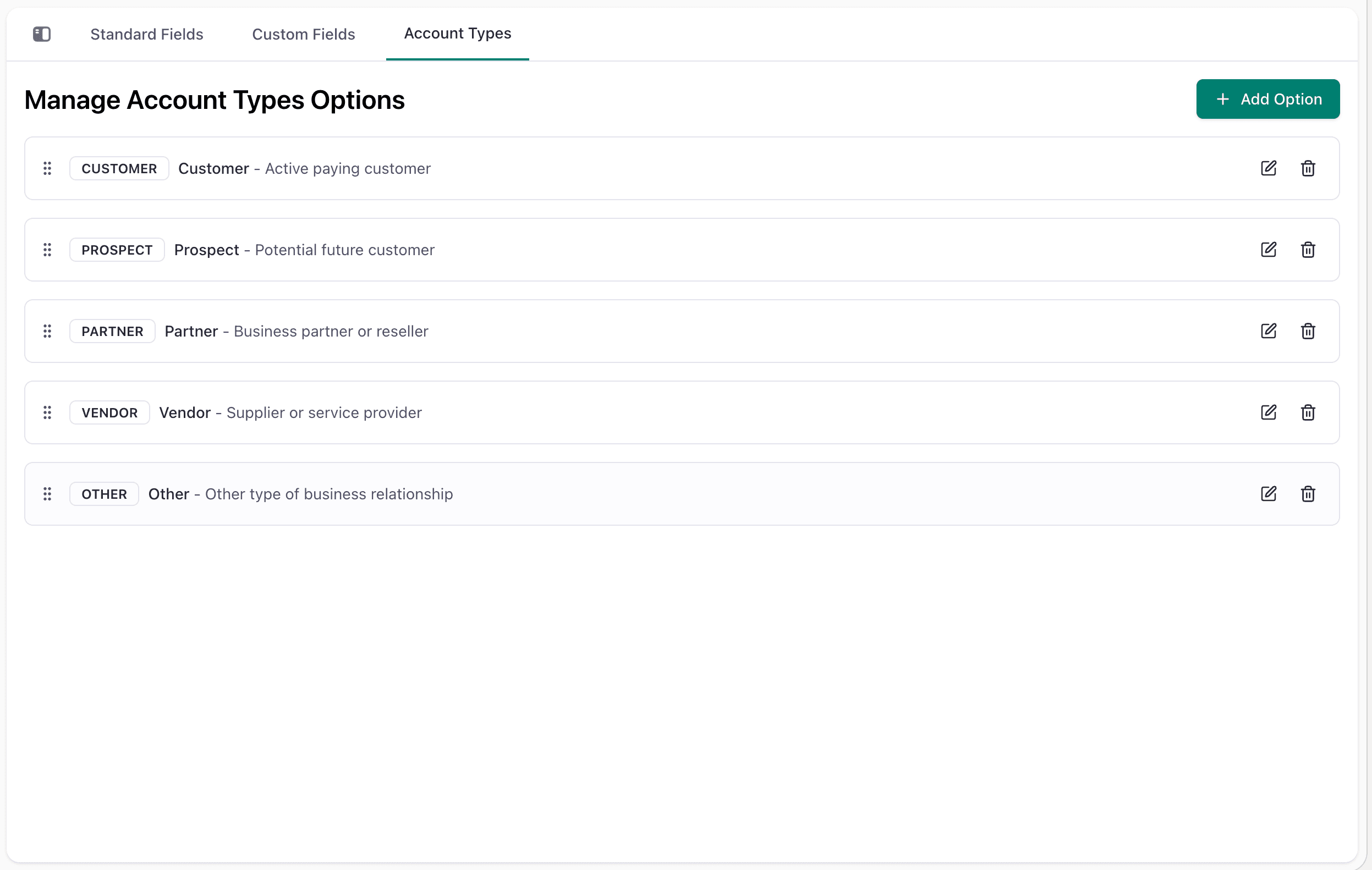The width and height of the screenshot is (1372, 870).
Task: Toggle the sidebar panel icon
Action: click(x=42, y=34)
